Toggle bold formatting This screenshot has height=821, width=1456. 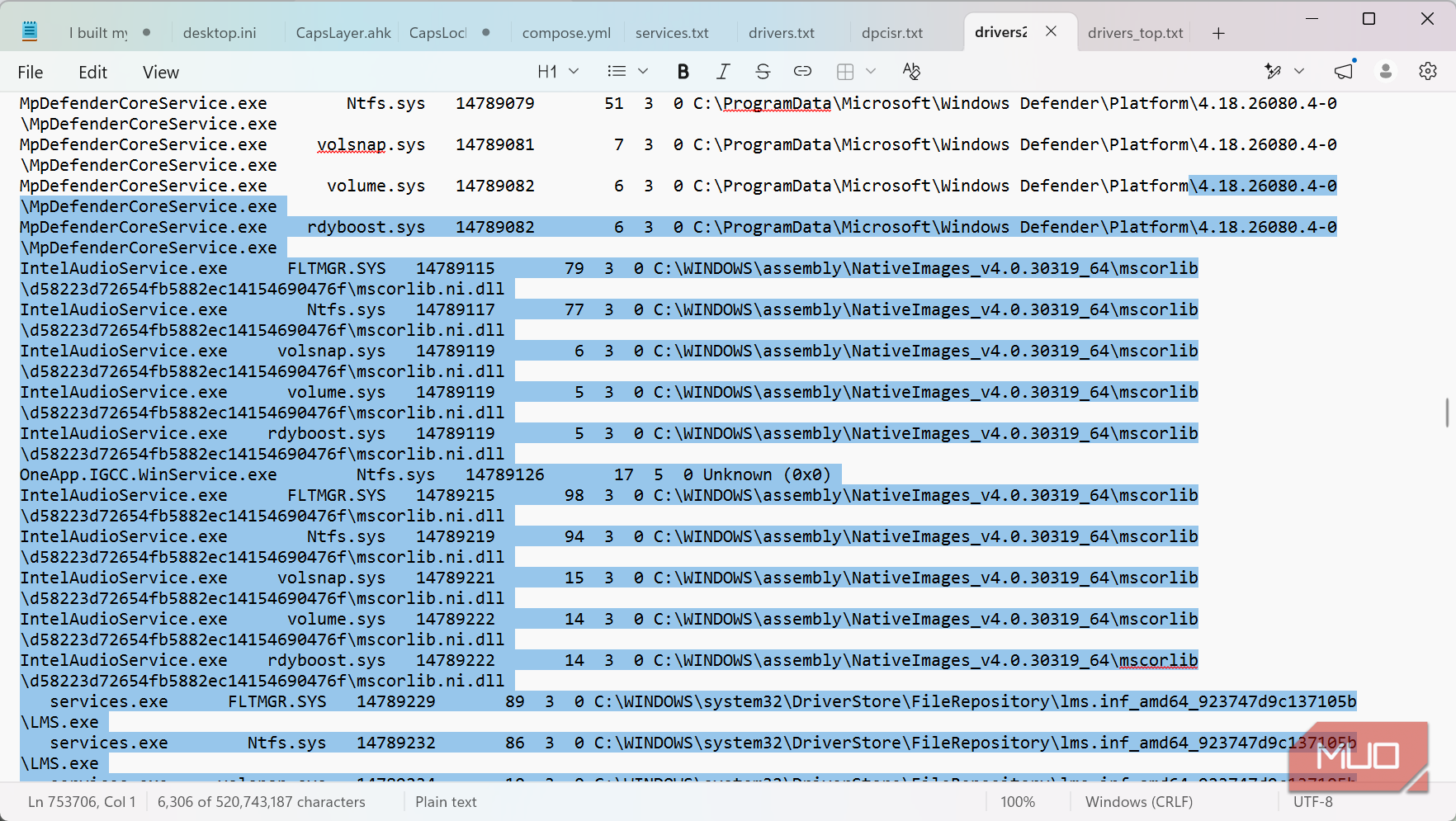click(683, 72)
